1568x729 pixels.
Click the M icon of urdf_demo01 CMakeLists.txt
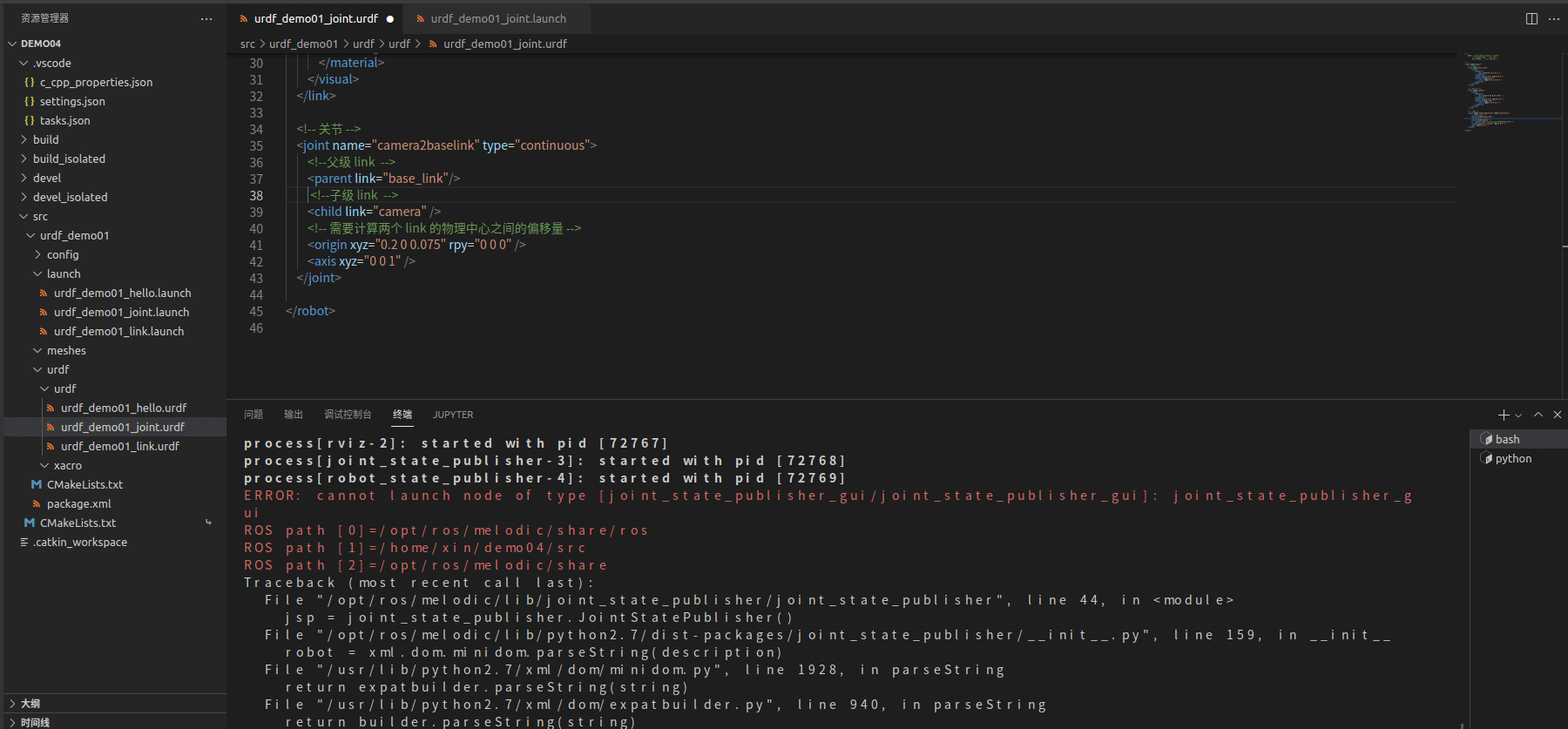[x=37, y=484]
